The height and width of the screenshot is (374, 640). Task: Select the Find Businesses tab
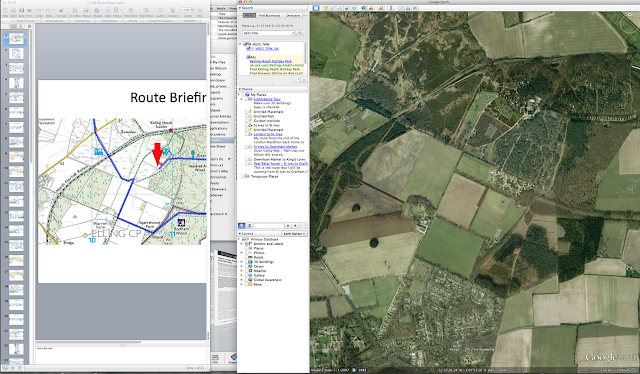[270, 16]
